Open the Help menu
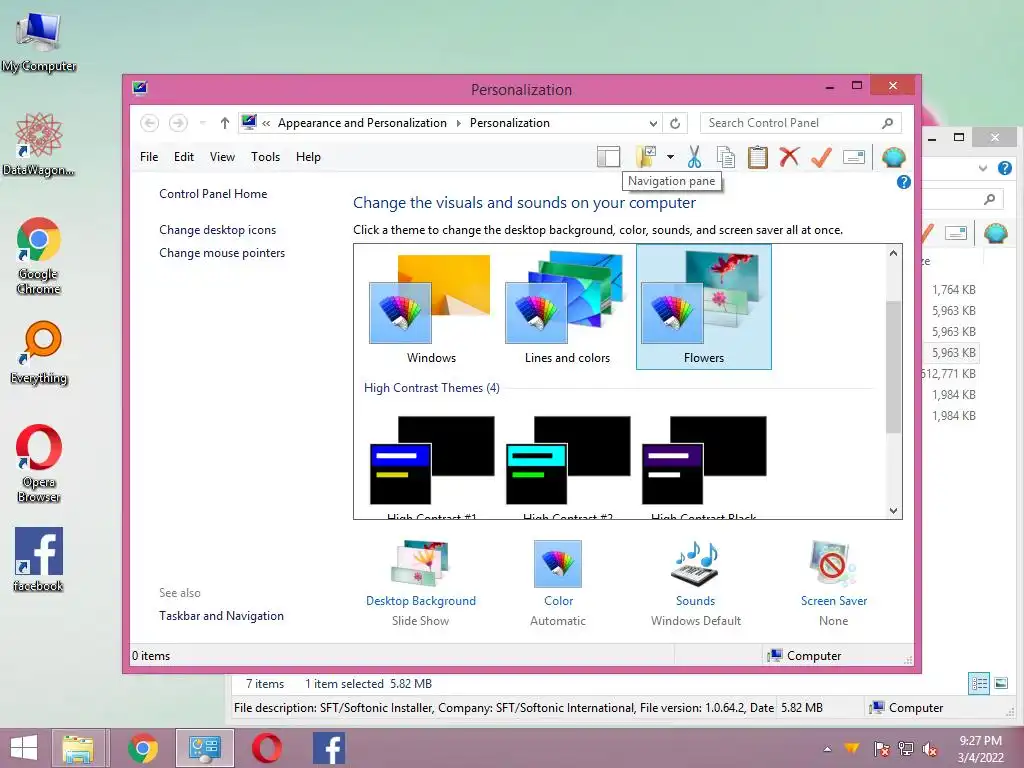 point(308,157)
